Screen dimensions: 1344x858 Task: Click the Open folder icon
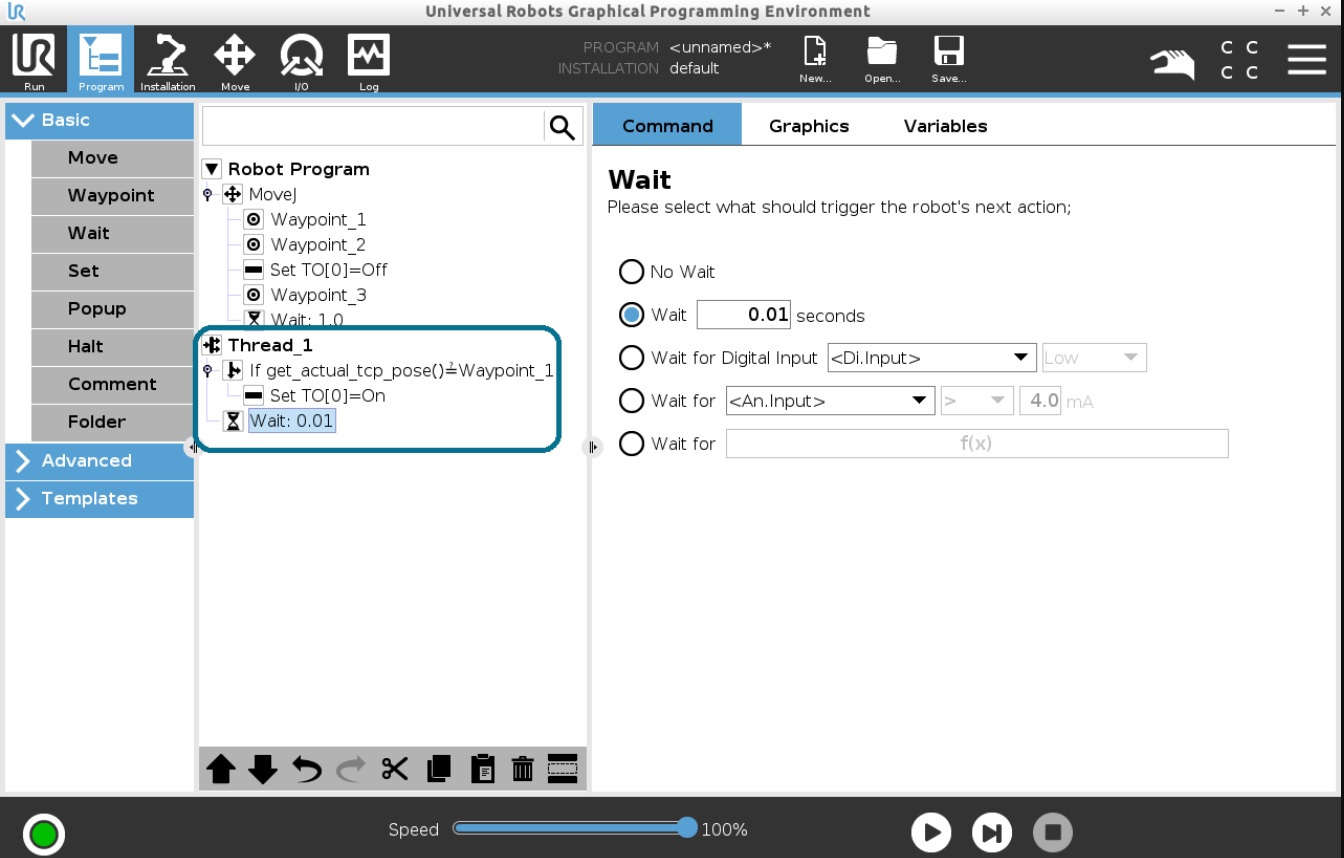(x=882, y=60)
